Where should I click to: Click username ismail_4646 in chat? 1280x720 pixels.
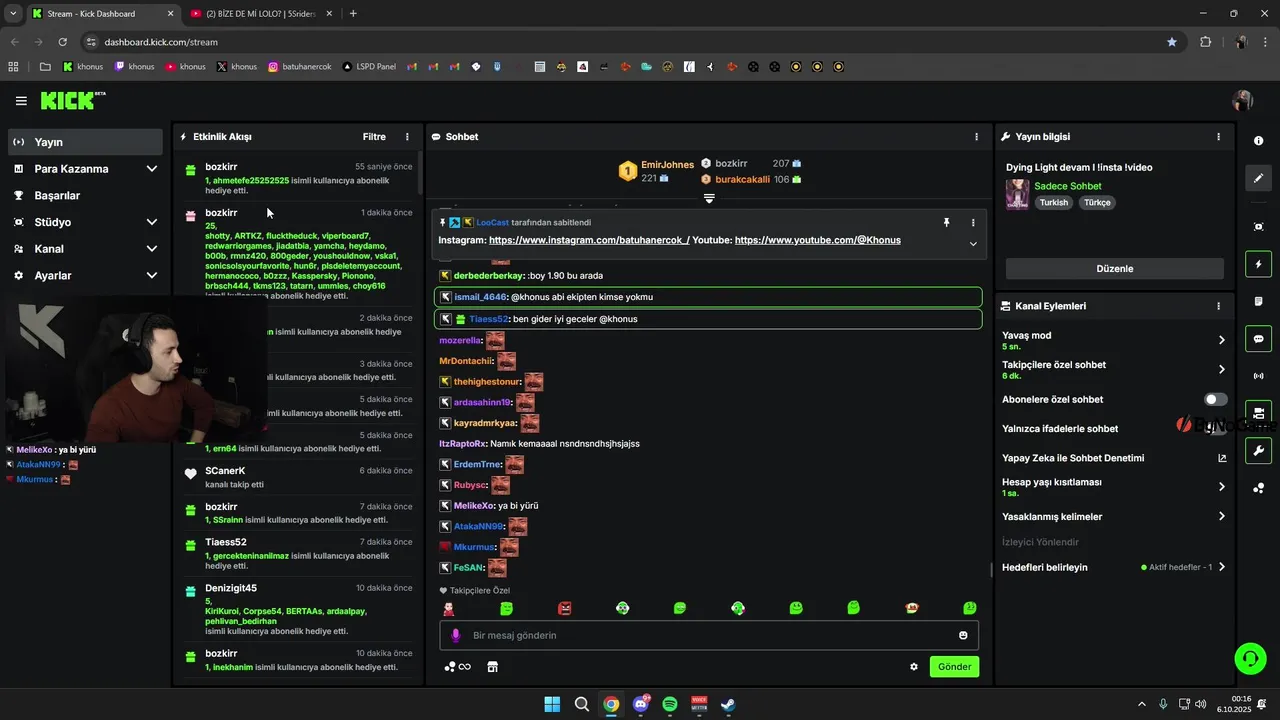pyautogui.click(x=481, y=297)
